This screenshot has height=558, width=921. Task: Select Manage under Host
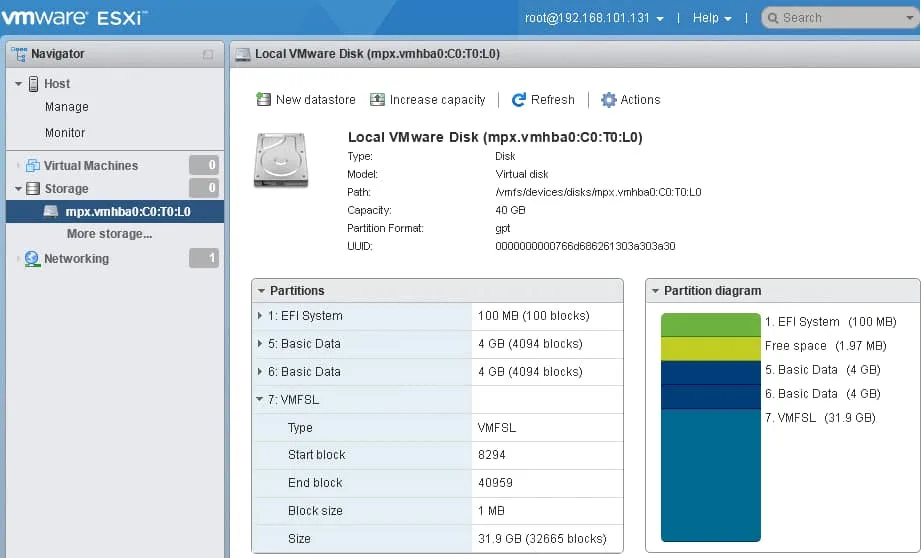pos(66,107)
